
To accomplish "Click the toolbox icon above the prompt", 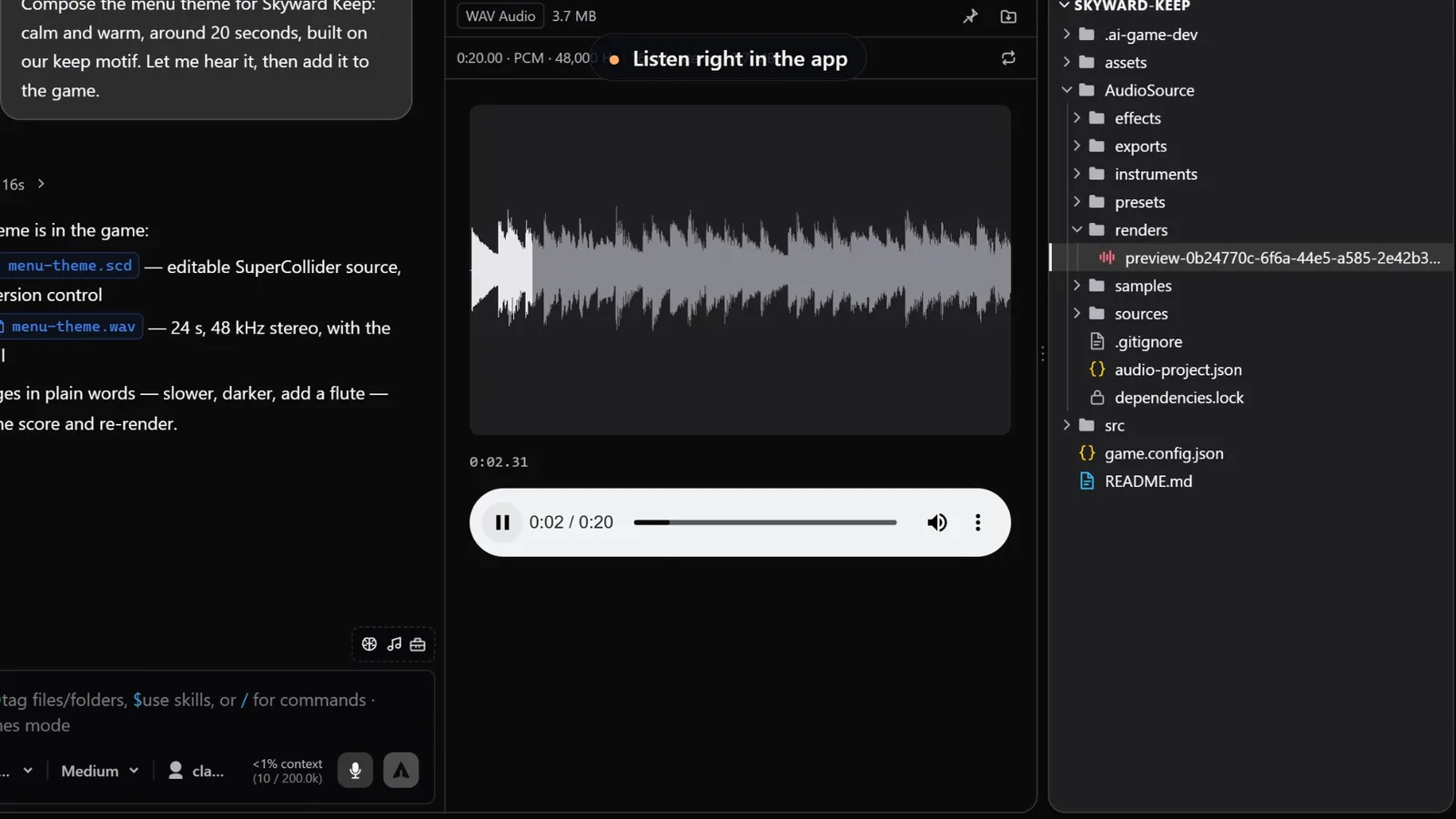I will tap(418, 644).
